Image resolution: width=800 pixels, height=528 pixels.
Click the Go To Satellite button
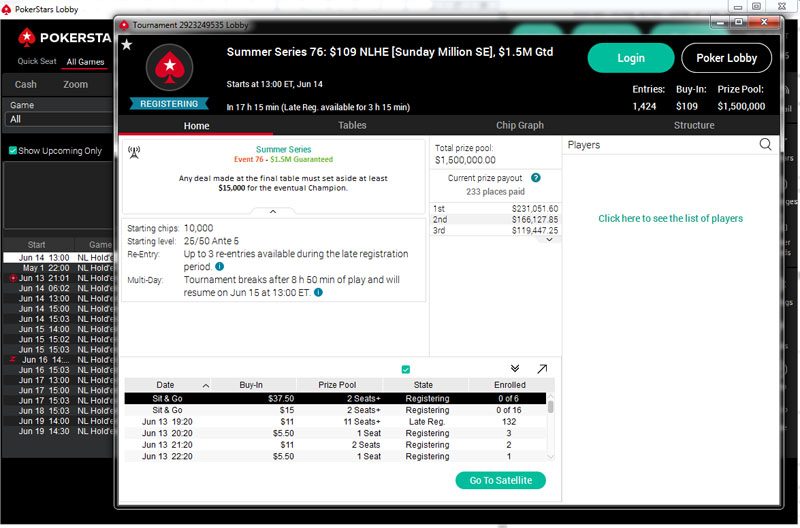pos(501,480)
